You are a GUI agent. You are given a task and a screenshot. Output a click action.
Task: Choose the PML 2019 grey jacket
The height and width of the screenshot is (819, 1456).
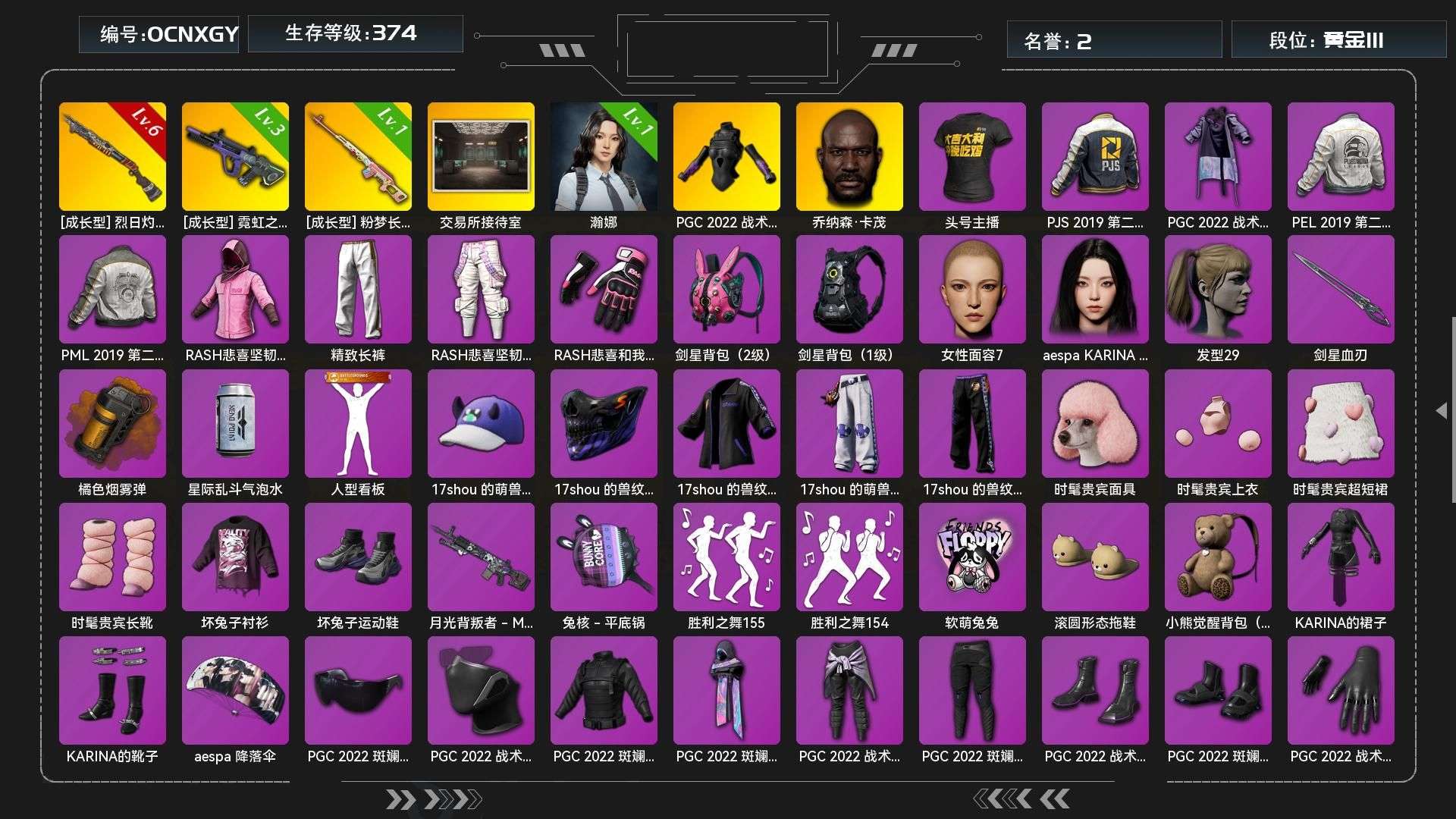coord(112,289)
